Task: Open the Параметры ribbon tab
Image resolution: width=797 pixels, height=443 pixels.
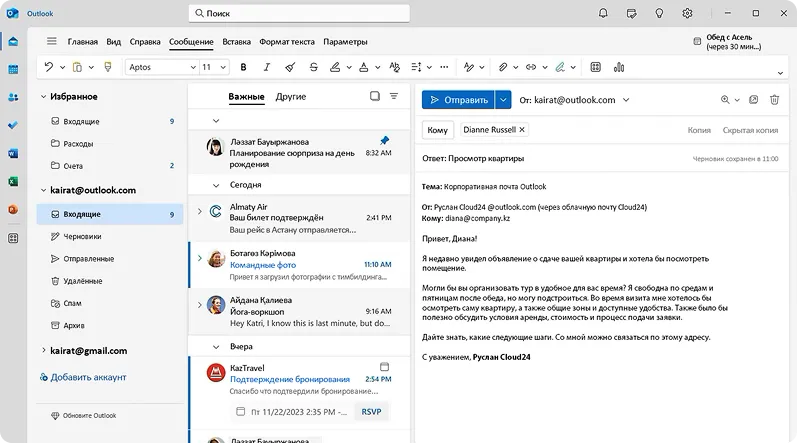Action: click(x=345, y=42)
